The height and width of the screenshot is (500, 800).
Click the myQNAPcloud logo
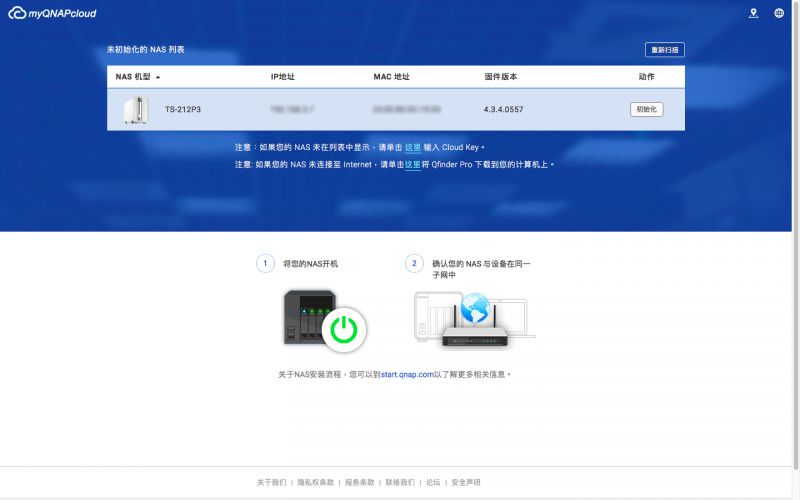tap(52, 13)
